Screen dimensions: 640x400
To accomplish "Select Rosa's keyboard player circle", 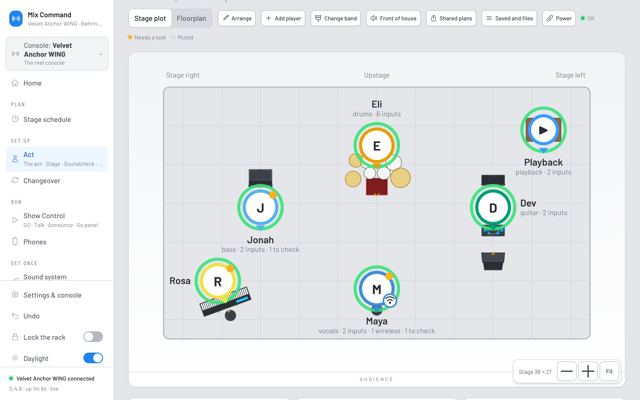I will click(218, 281).
